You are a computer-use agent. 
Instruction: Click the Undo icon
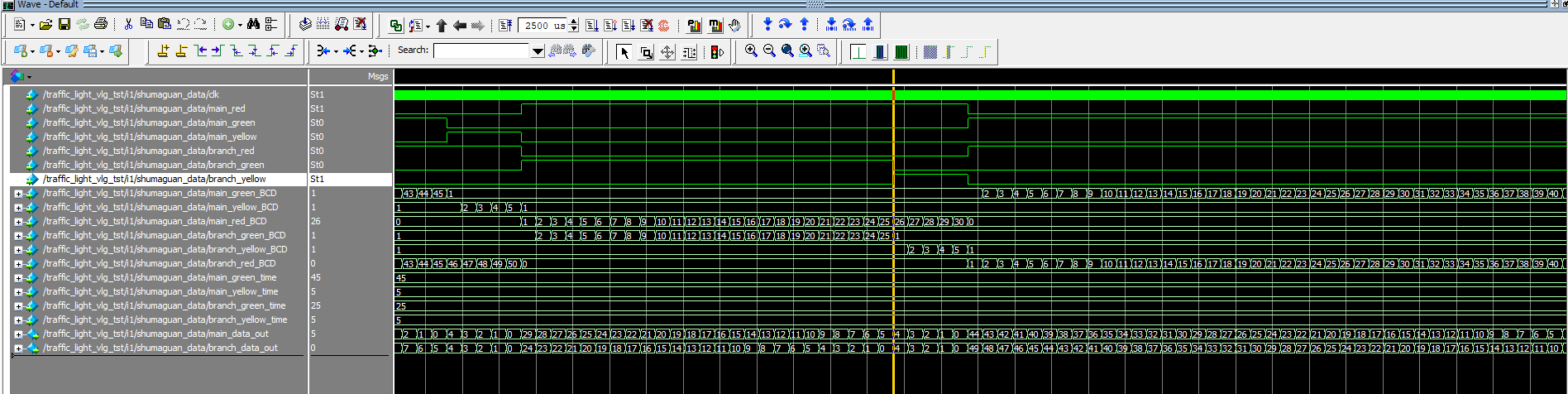pyautogui.click(x=182, y=25)
